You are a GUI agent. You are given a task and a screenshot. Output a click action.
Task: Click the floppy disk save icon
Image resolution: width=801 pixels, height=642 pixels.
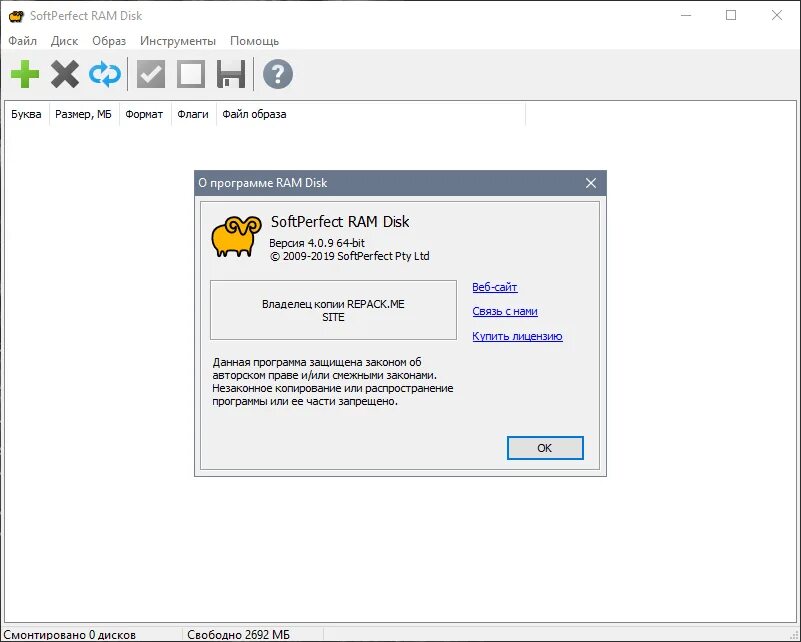tap(231, 74)
